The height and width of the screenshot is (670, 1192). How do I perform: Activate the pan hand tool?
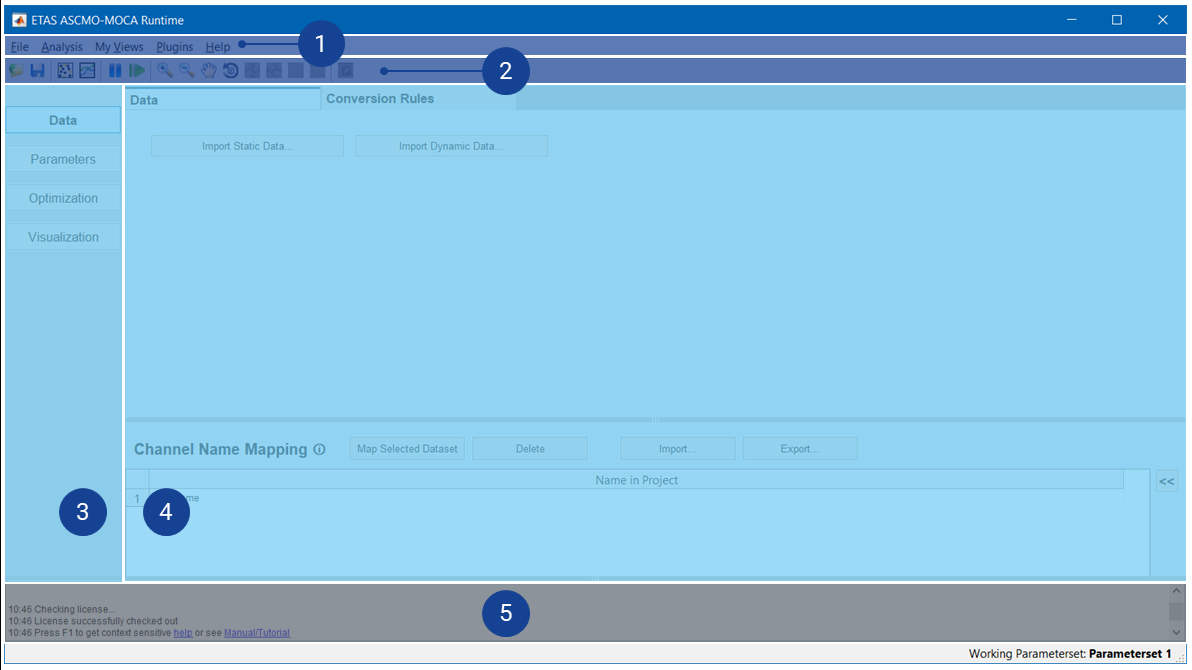pos(209,71)
